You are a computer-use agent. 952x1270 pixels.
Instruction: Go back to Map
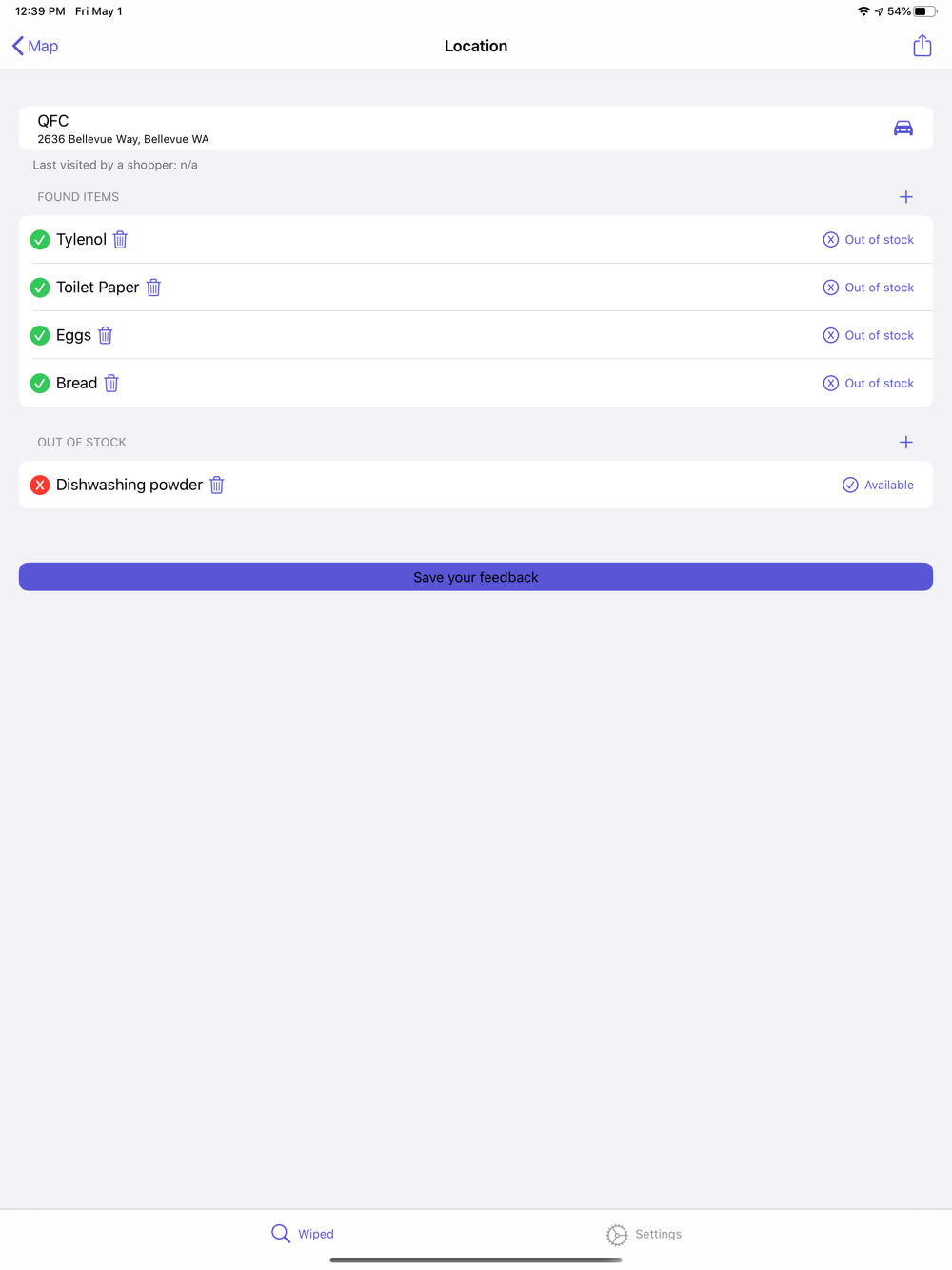tap(35, 46)
